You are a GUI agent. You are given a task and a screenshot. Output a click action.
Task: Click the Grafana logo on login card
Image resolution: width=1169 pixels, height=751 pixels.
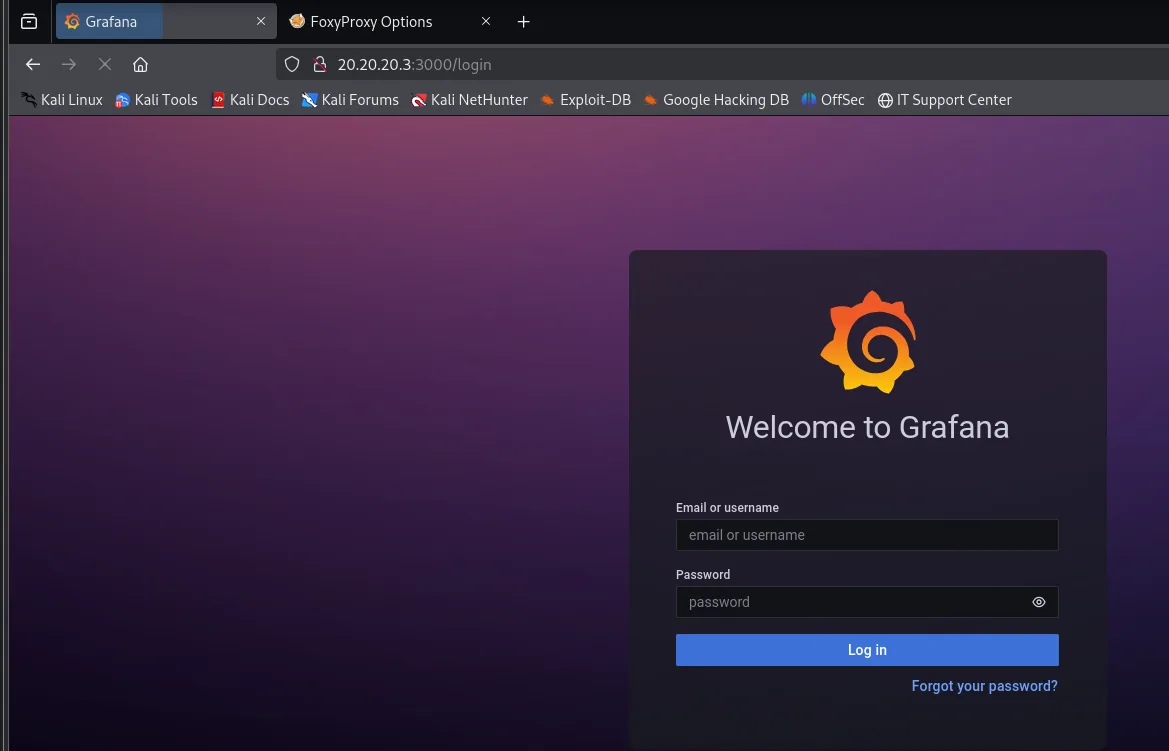(x=868, y=342)
